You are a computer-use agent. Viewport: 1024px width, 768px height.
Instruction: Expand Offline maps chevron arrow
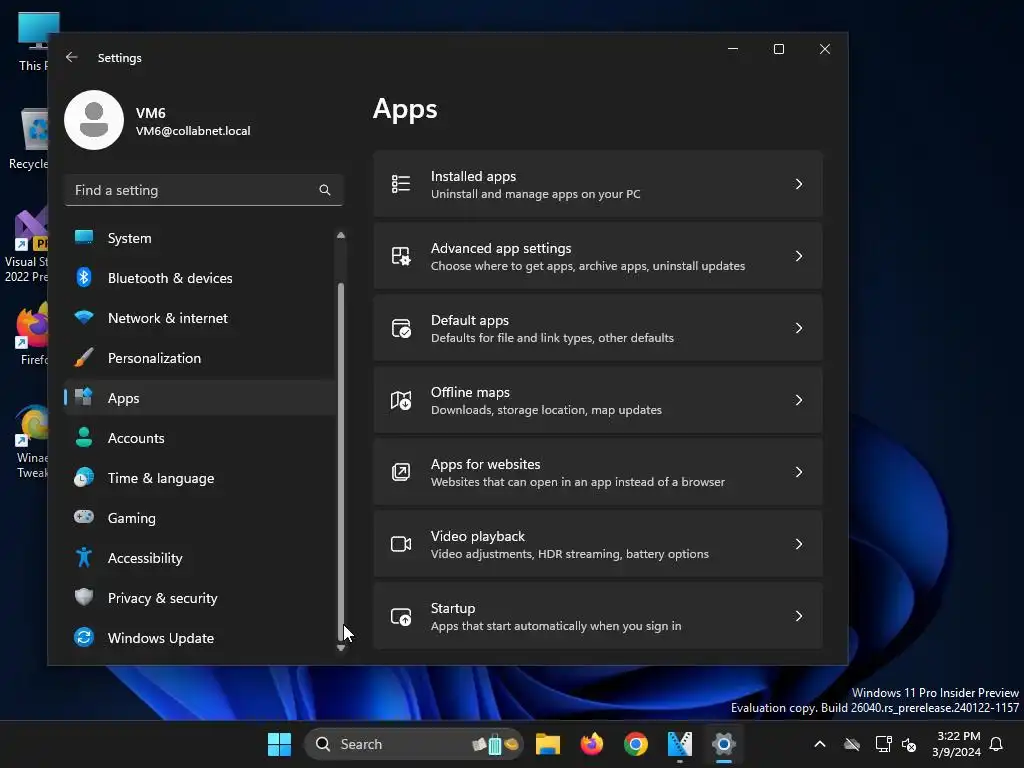pos(799,400)
